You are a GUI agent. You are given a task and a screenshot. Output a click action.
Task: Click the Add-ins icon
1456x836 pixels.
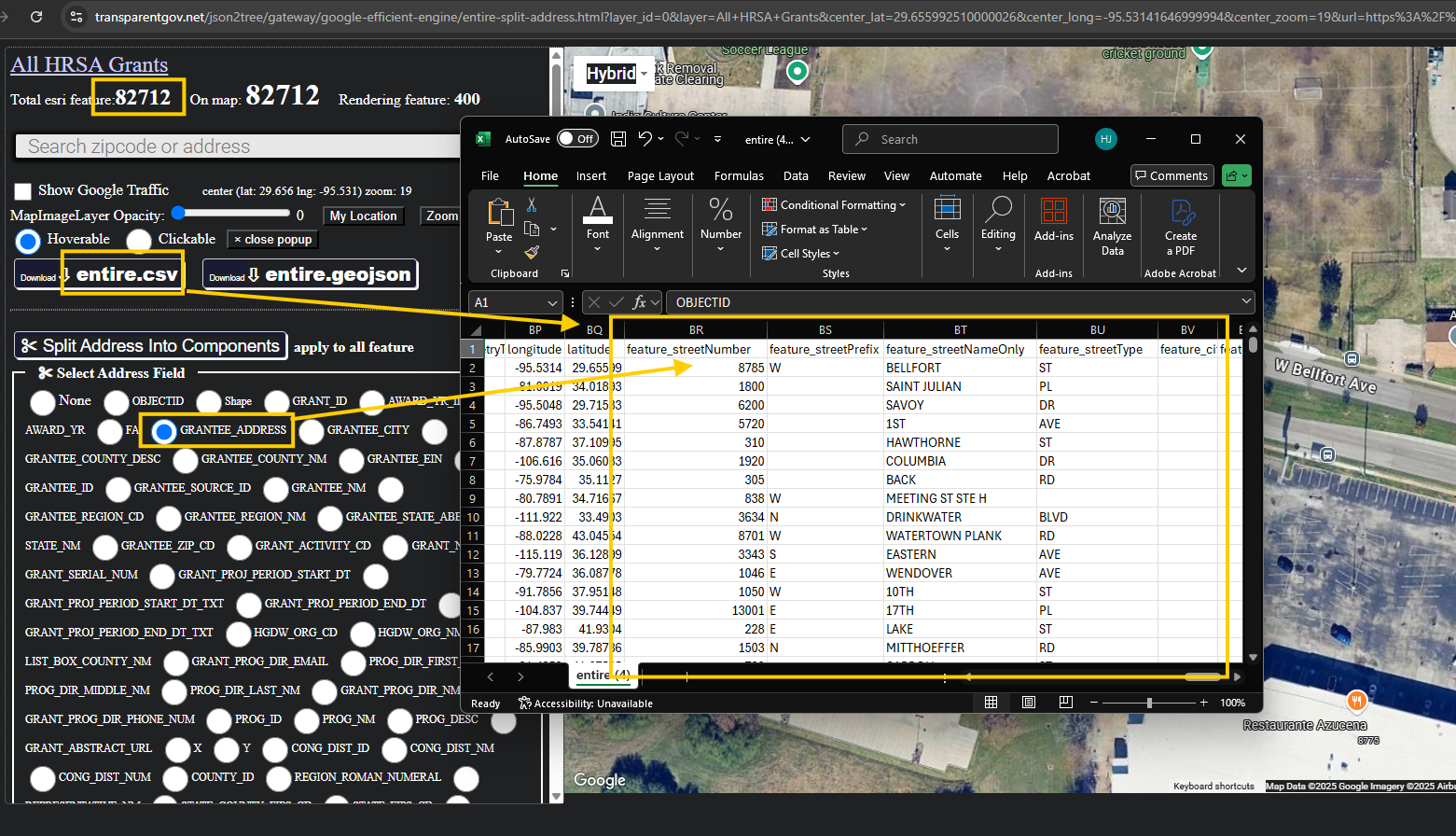click(x=1054, y=210)
